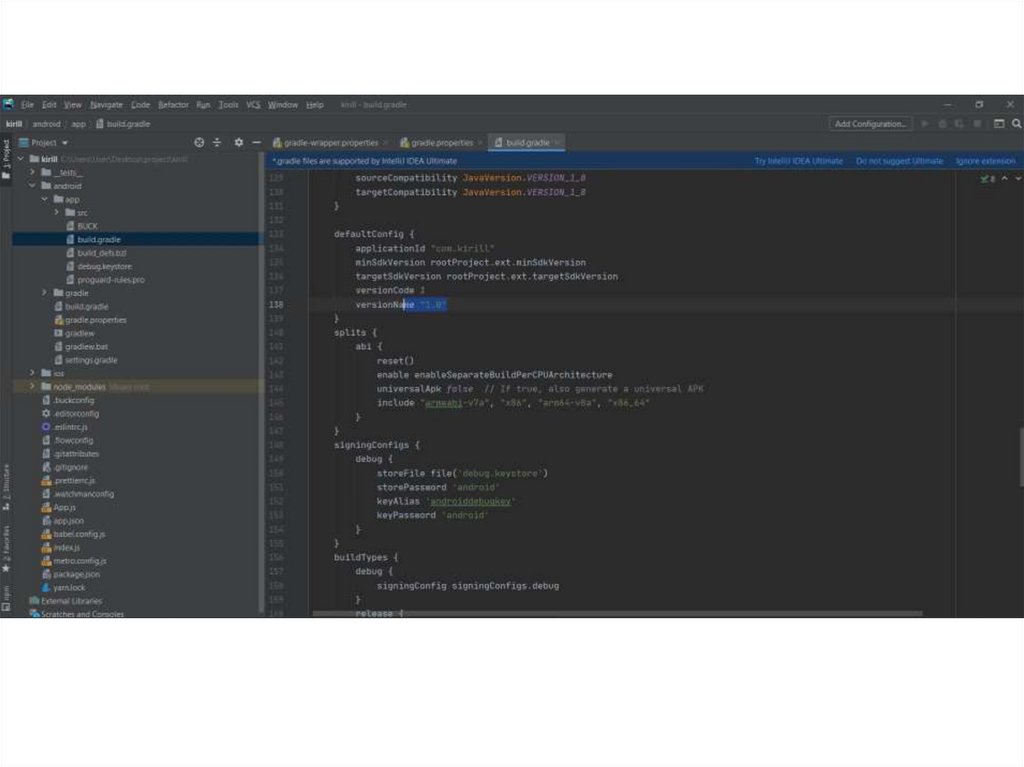Open the Navigate menu
This screenshot has height=767, width=1024.
click(106, 105)
